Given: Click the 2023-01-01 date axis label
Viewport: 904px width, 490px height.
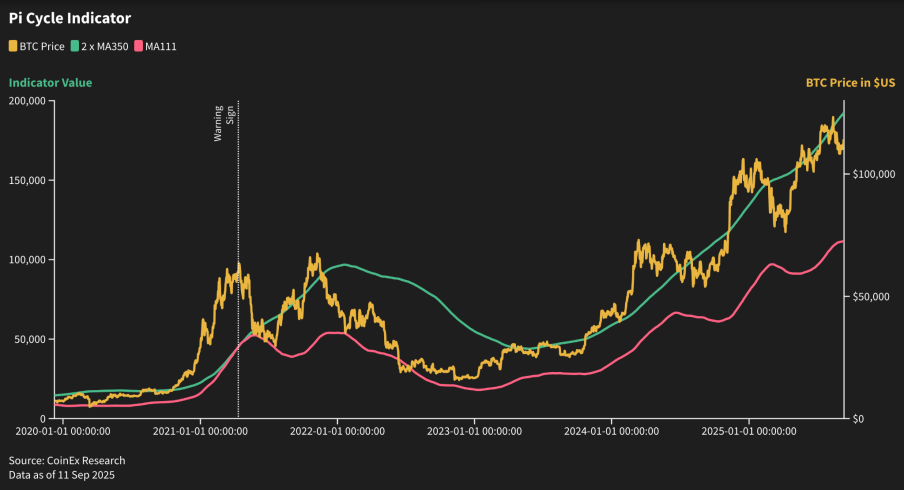Looking at the screenshot, I should point(474,431).
